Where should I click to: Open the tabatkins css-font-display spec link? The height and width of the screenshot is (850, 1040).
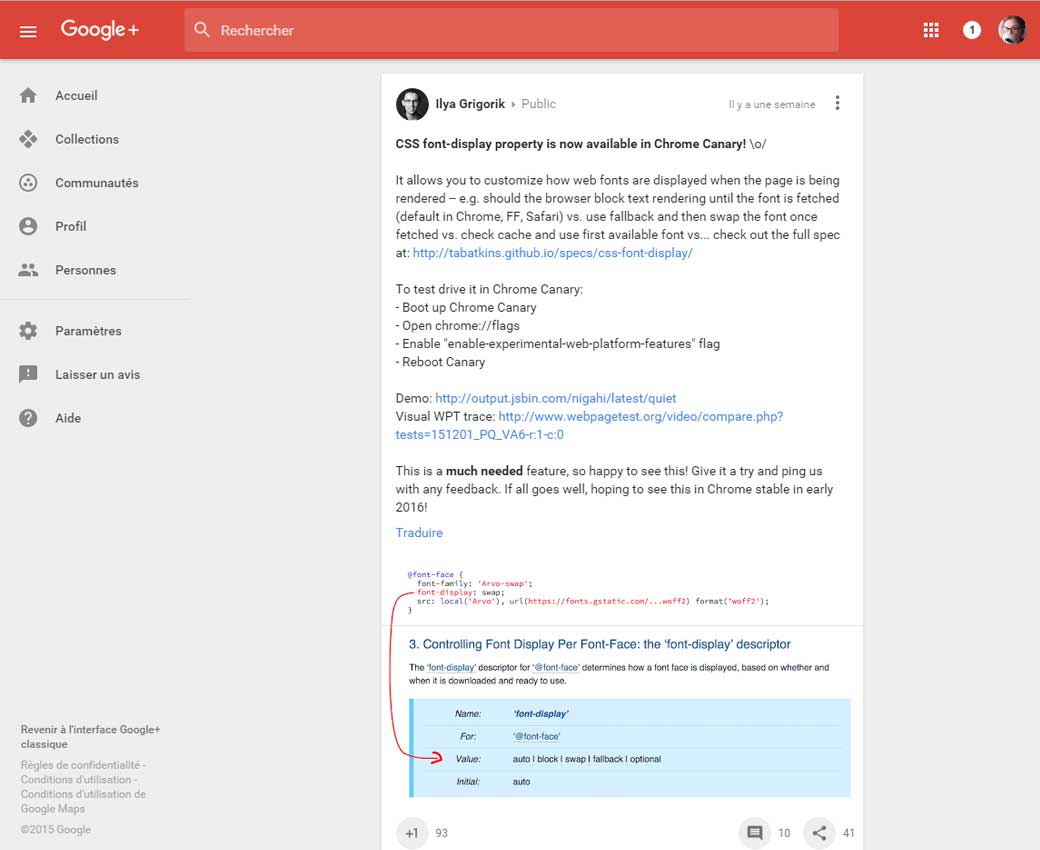552,253
